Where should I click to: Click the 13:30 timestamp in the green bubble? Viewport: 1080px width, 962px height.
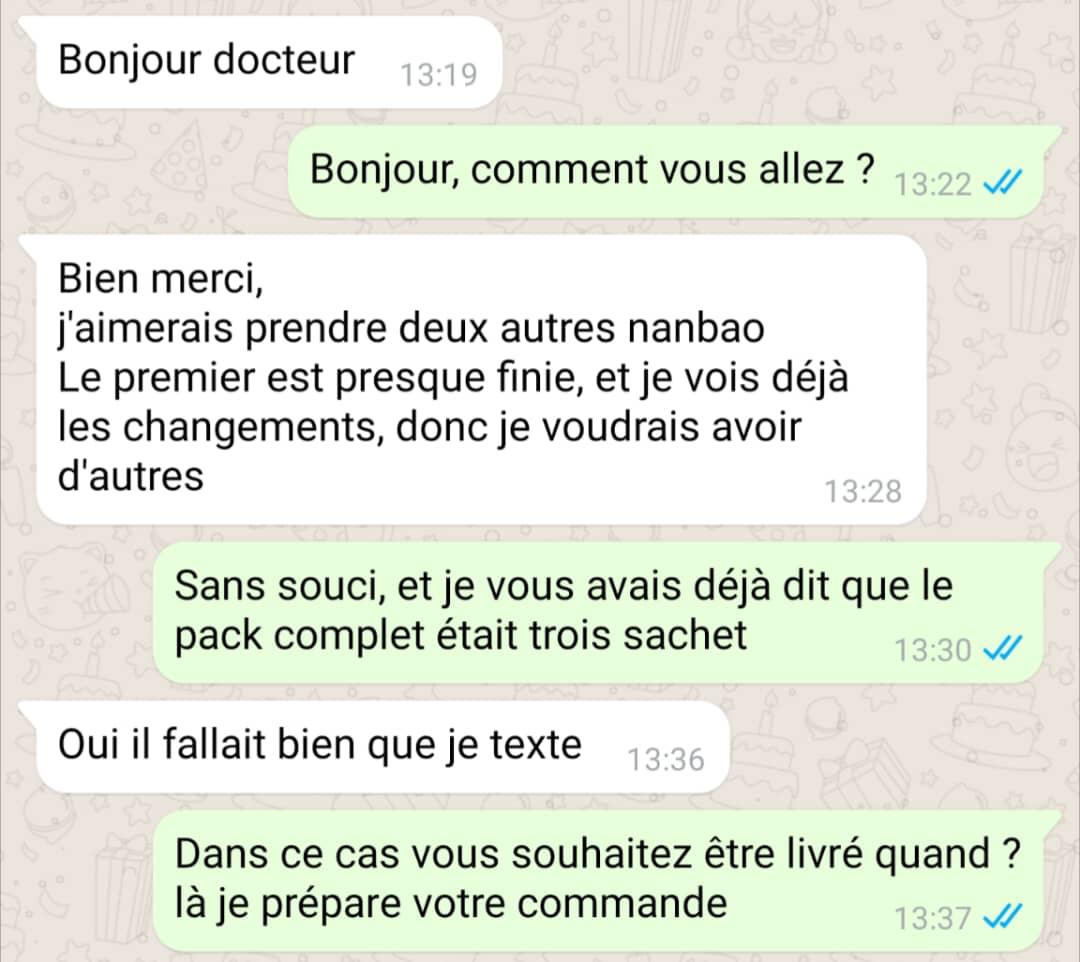[933, 650]
